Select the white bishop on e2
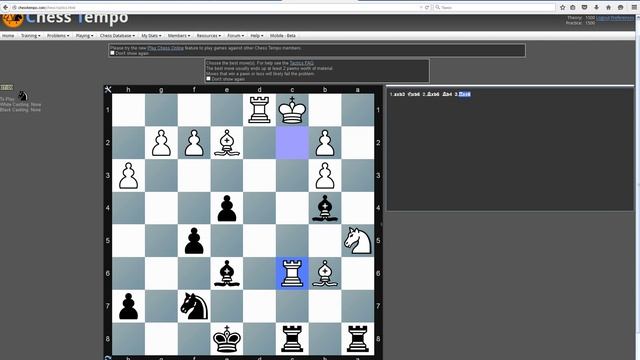Image resolution: width=640 pixels, height=360 pixels. point(227,142)
